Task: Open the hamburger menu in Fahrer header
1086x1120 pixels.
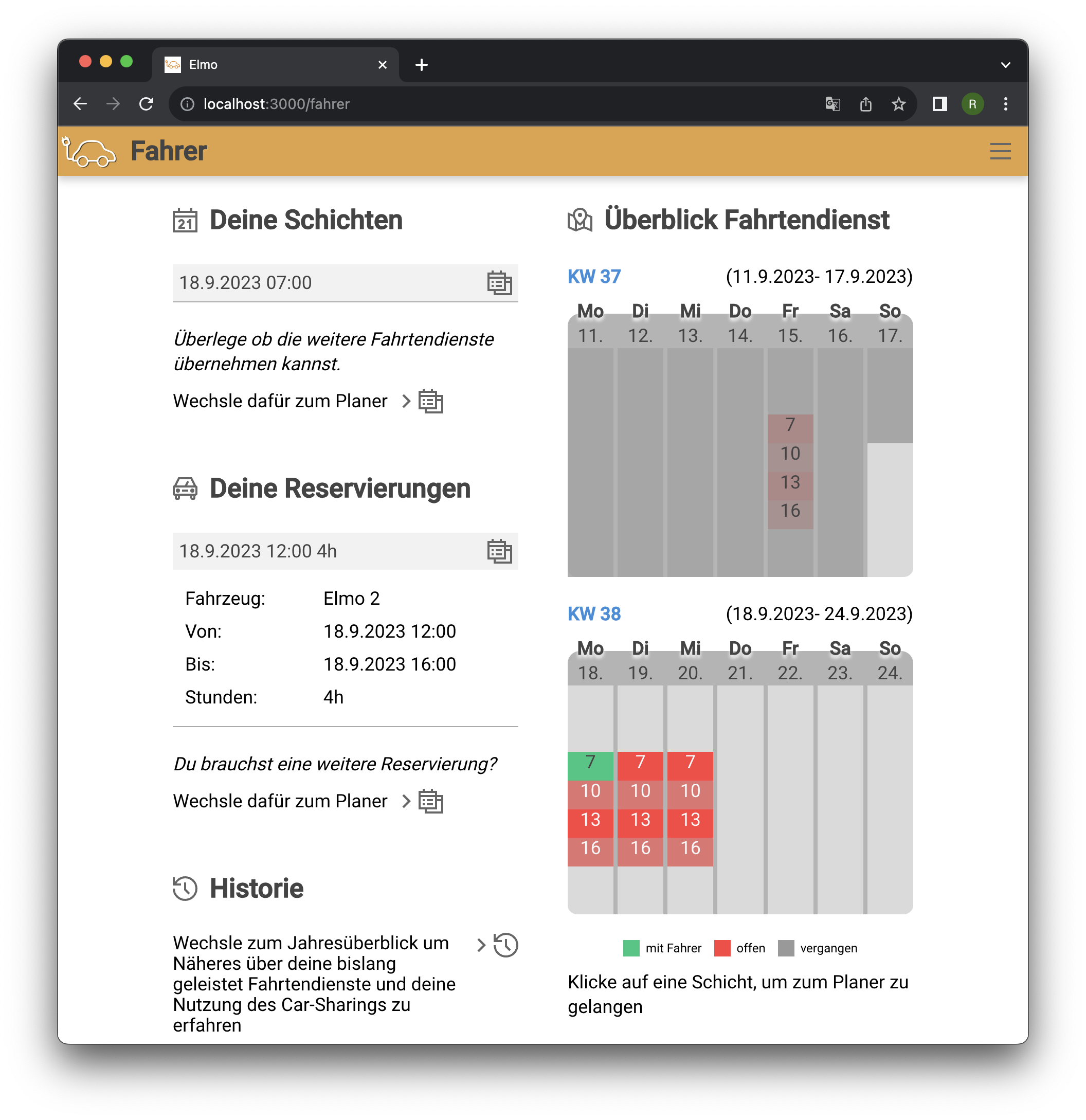Action: pos(1000,151)
